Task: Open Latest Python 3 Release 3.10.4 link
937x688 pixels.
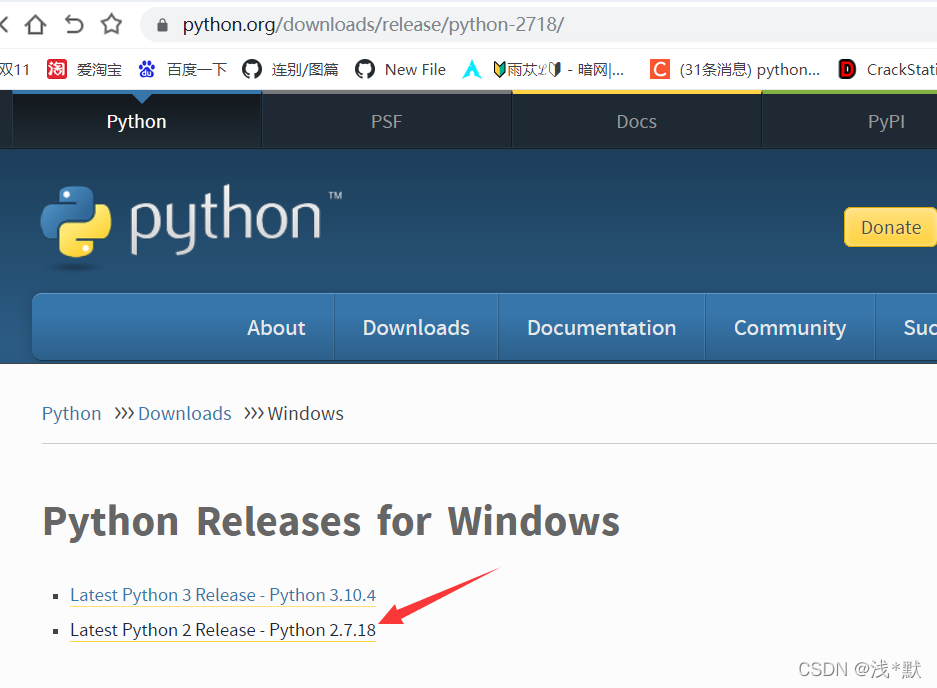Action: tap(223, 595)
